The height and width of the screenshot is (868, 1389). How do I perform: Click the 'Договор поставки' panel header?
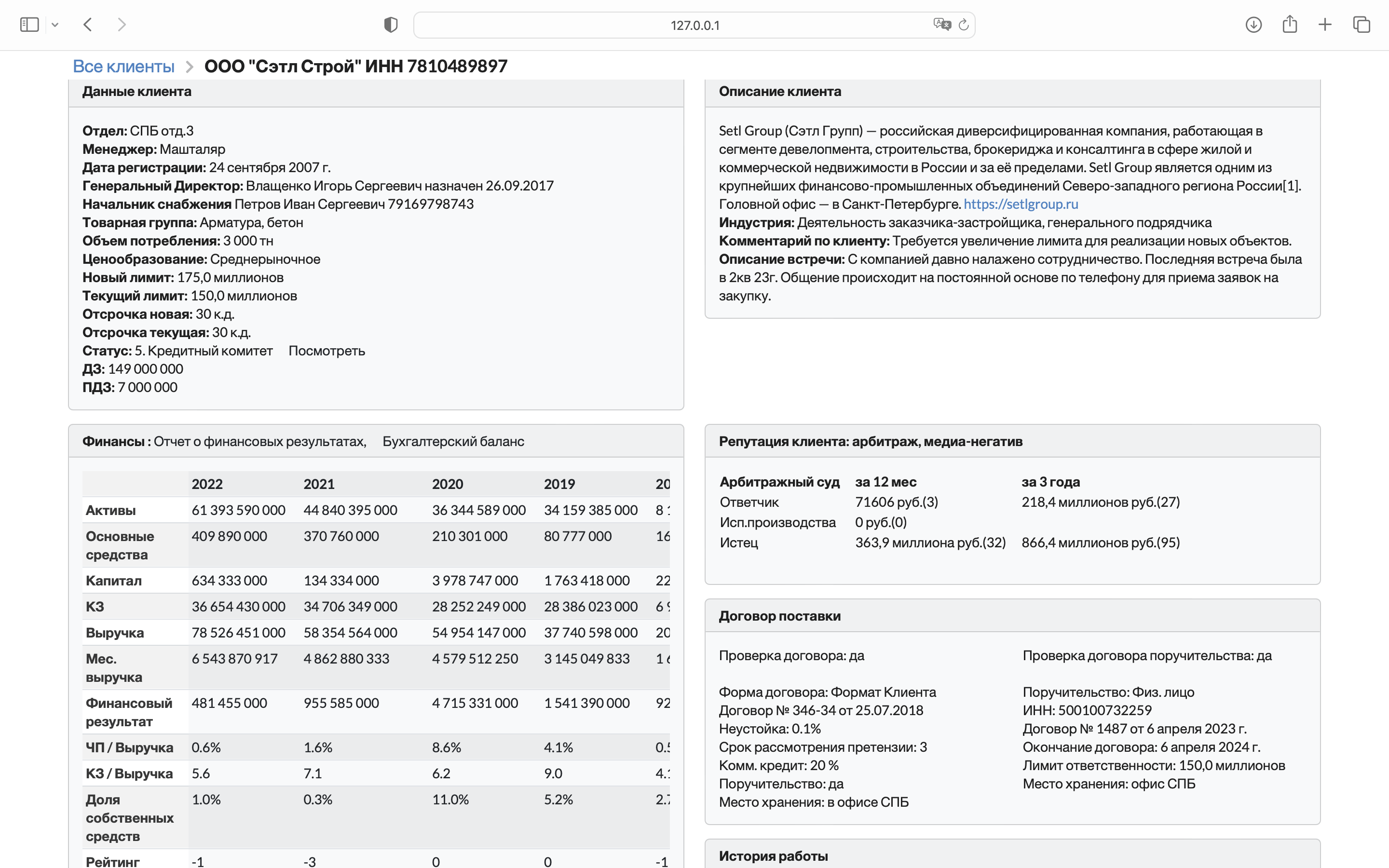pos(779,616)
